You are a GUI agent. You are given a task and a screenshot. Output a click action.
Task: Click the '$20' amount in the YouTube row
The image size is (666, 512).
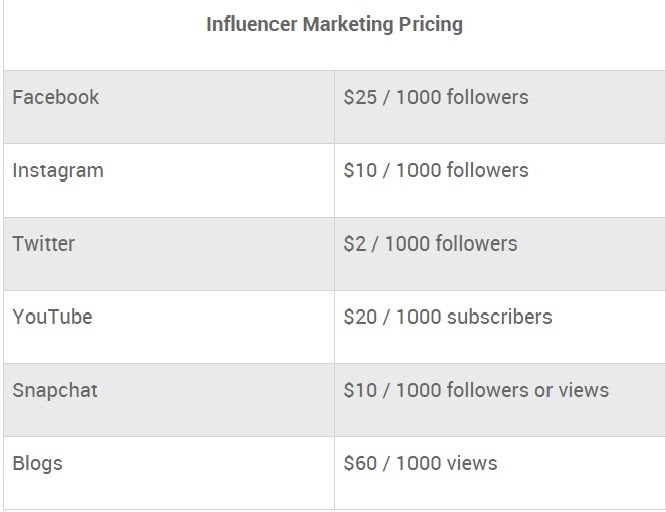[x=360, y=317]
